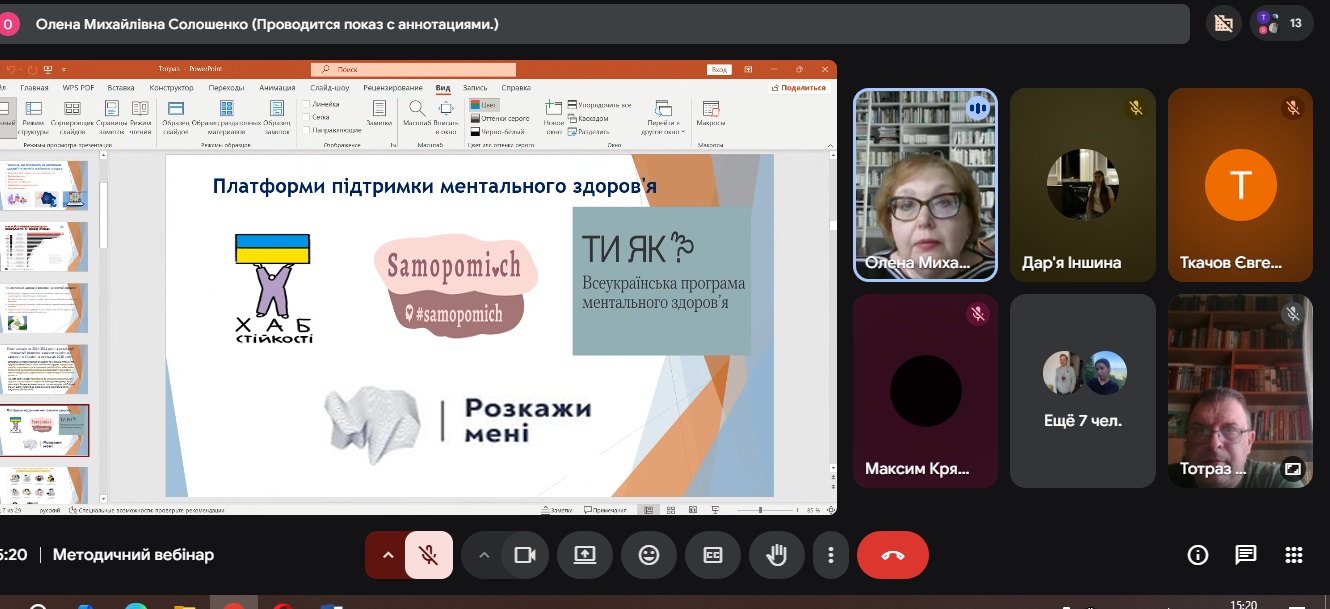Click the picture-in-picture icon on Тотраз tile

point(1293,468)
